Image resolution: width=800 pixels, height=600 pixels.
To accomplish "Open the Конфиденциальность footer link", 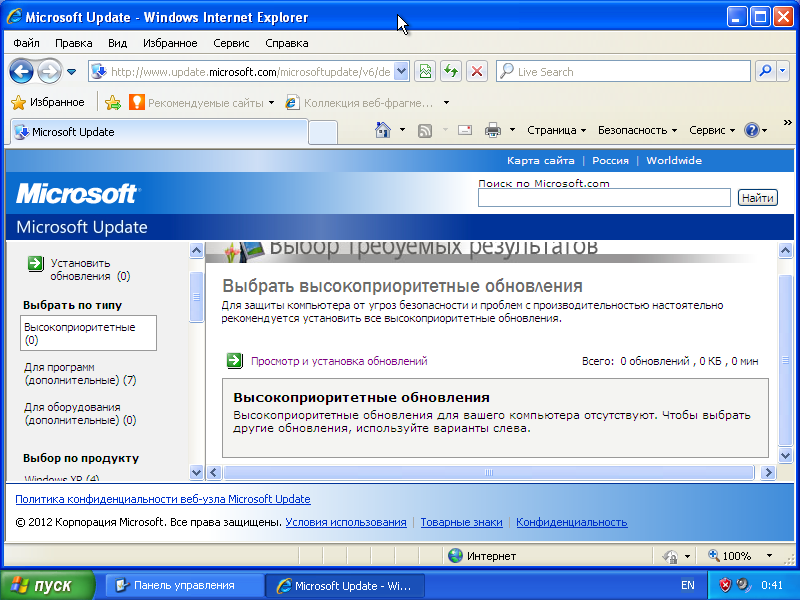I will tap(571, 522).
